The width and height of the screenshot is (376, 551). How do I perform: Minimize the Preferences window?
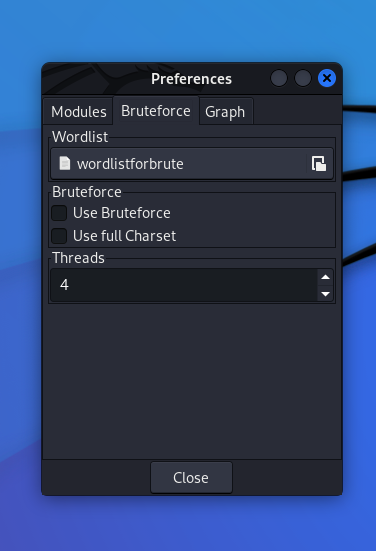(279, 78)
